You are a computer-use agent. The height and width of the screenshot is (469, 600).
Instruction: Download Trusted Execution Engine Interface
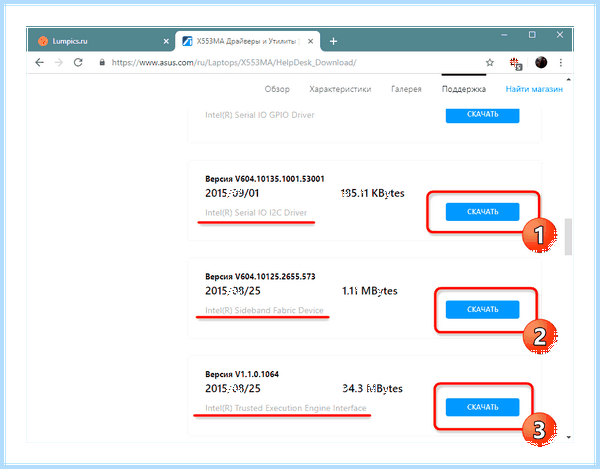(x=483, y=407)
